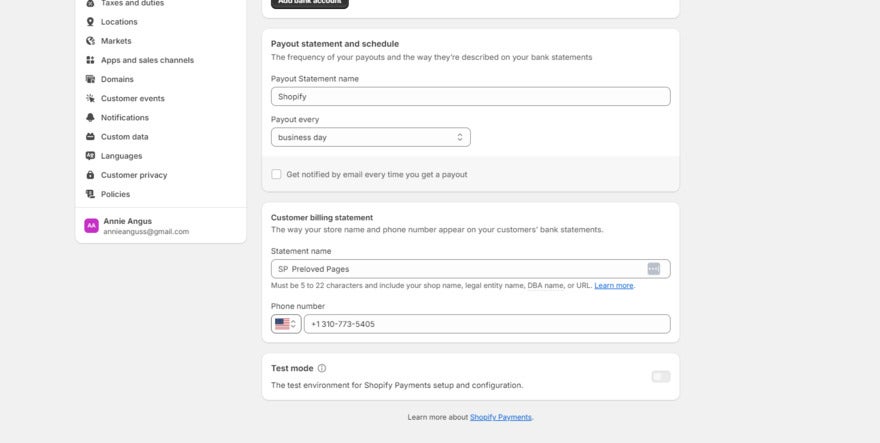Image resolution: width=880 pixels, height=443 pixels.
Task: Click the Languages icon
Action: point(90,156)
